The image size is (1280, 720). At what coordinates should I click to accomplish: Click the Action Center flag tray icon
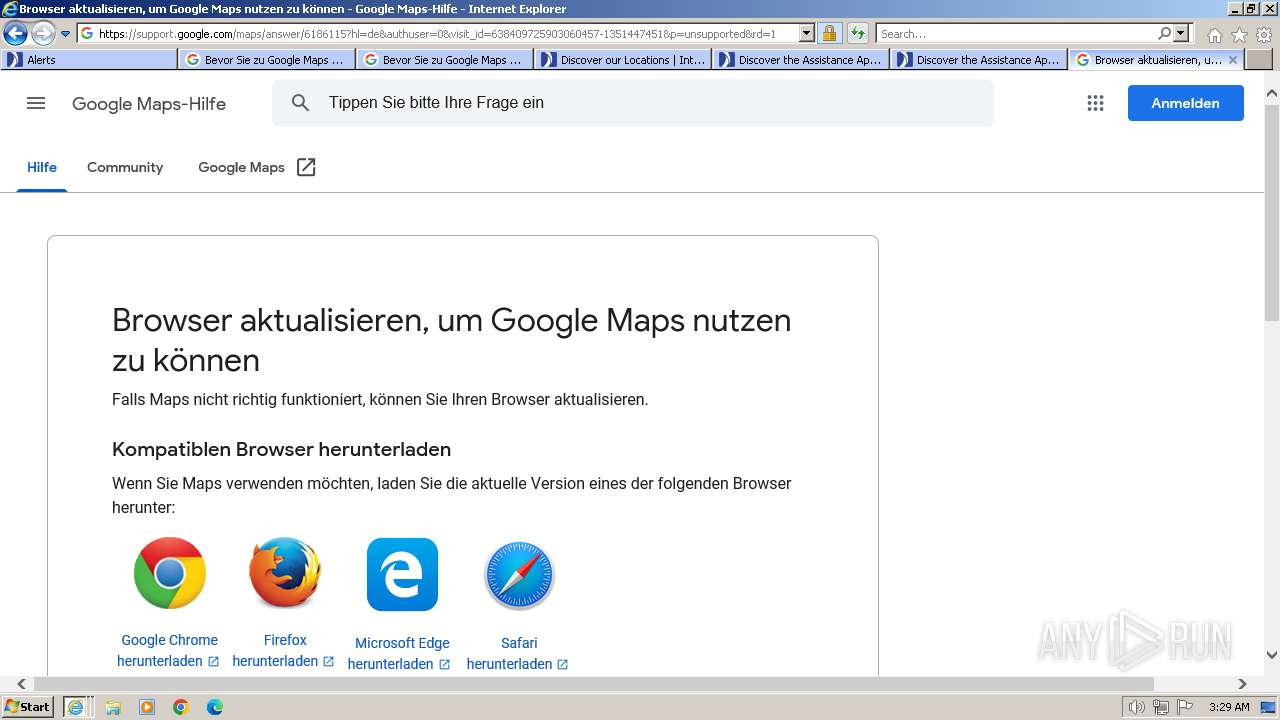(1184, 707)
